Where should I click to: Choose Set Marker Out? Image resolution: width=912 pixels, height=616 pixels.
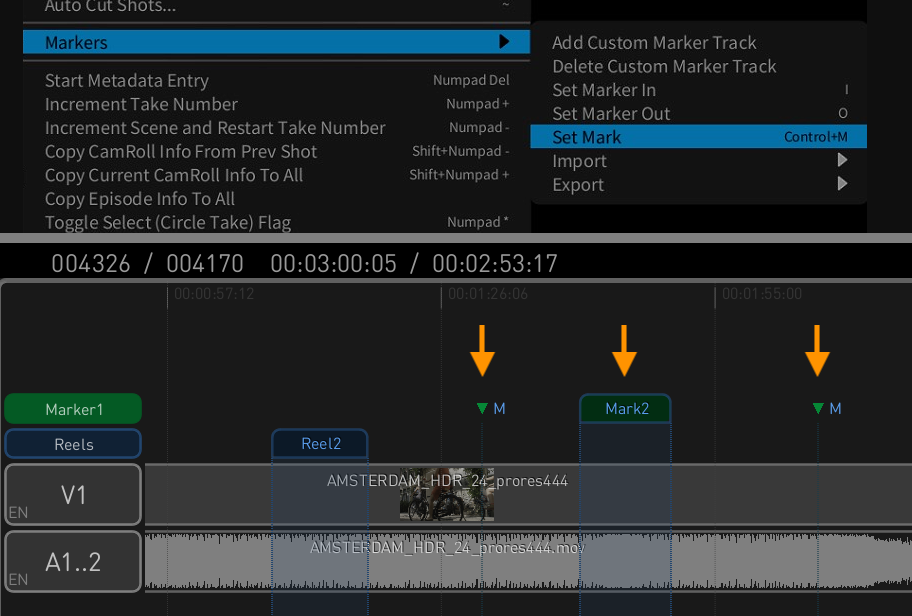(611, 114)
